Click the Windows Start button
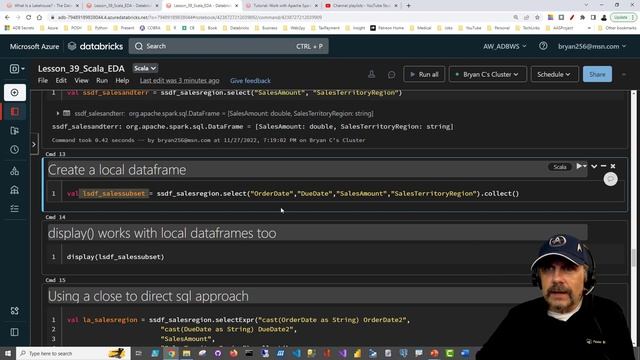 tap(8, 353)
